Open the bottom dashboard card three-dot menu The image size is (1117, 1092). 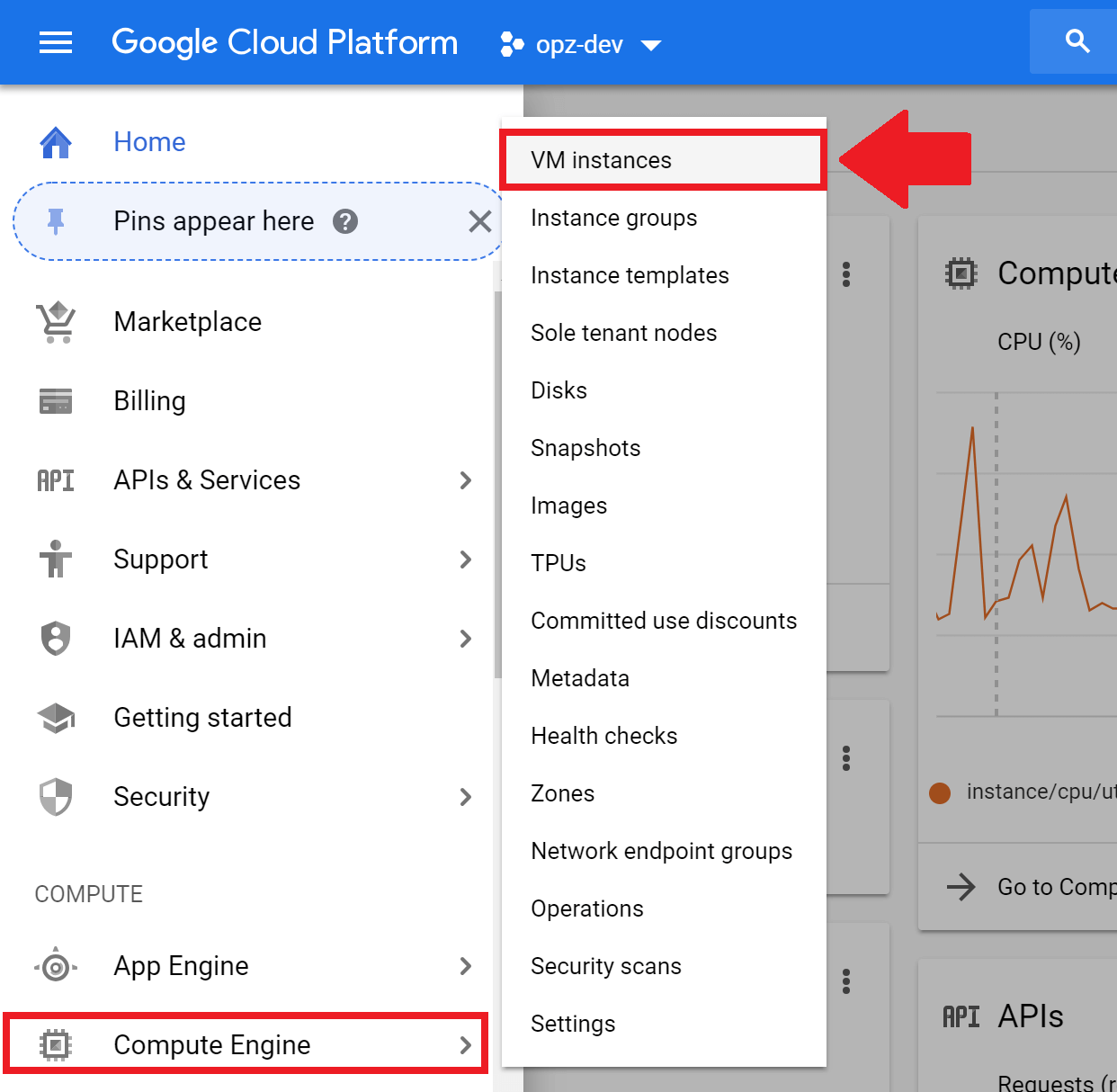[x=846, y=980]
